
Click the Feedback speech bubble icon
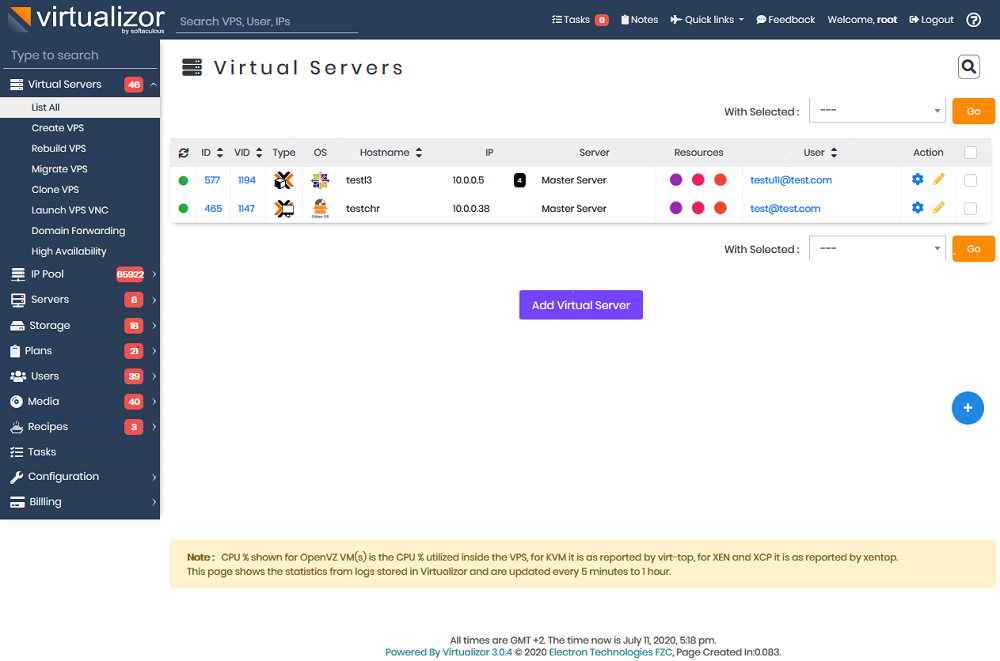785,19
